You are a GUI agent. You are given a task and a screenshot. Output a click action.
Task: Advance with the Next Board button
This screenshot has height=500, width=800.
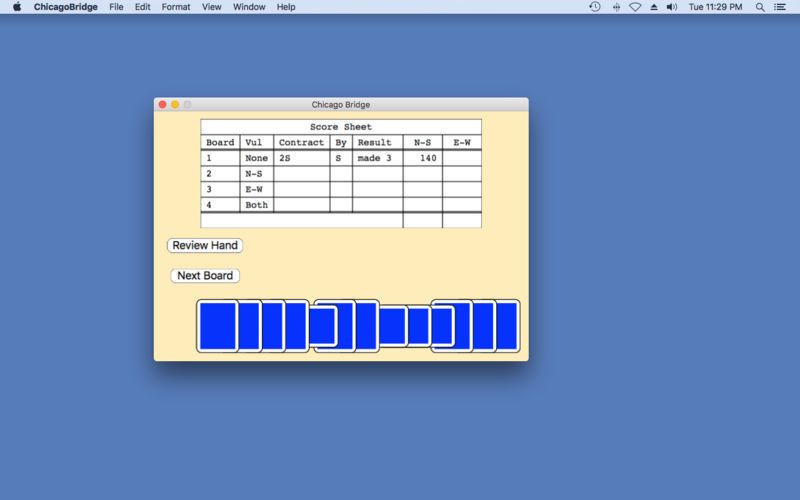click(205, 276)
